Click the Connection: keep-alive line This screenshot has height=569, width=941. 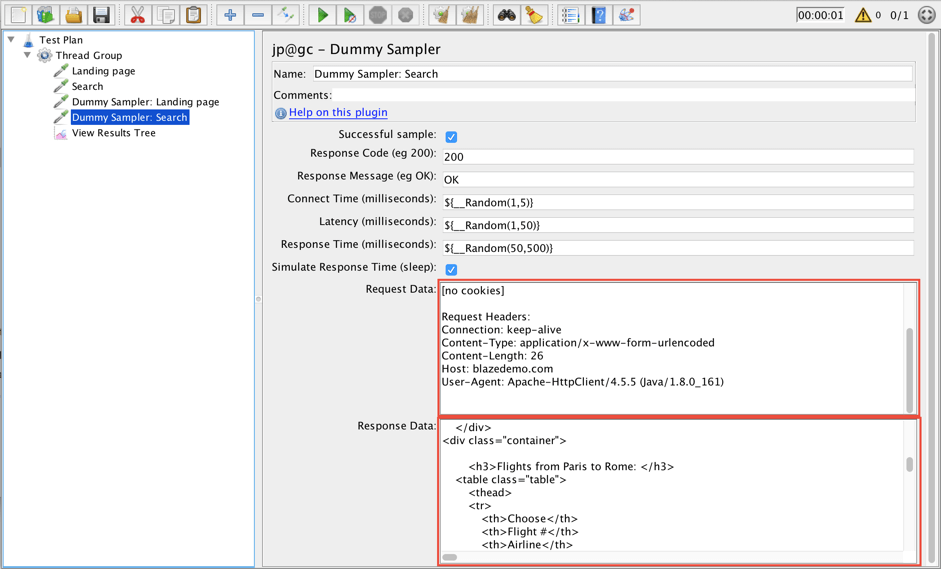click(x=502, y=330)
